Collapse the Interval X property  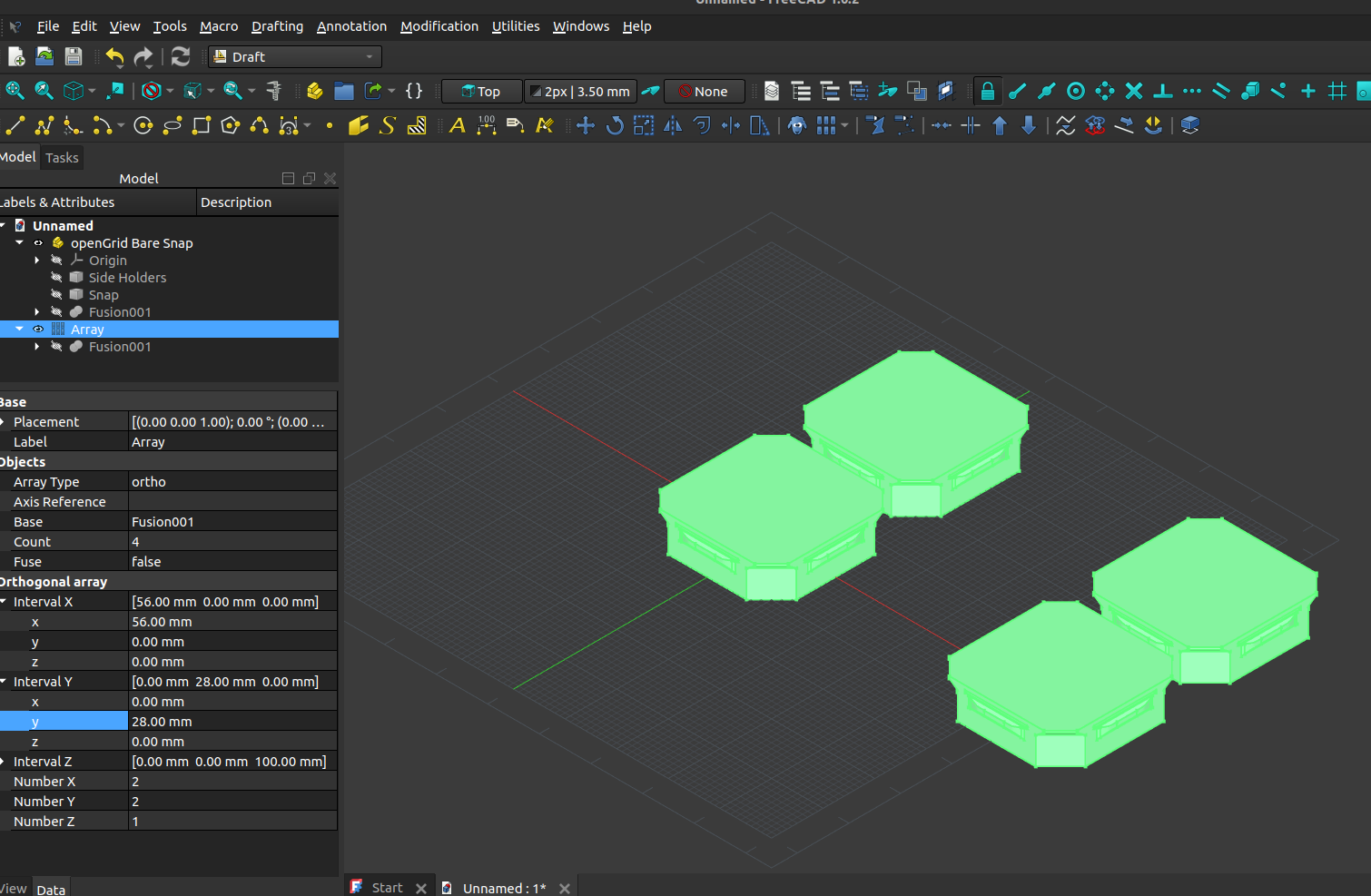pos(5,602)
